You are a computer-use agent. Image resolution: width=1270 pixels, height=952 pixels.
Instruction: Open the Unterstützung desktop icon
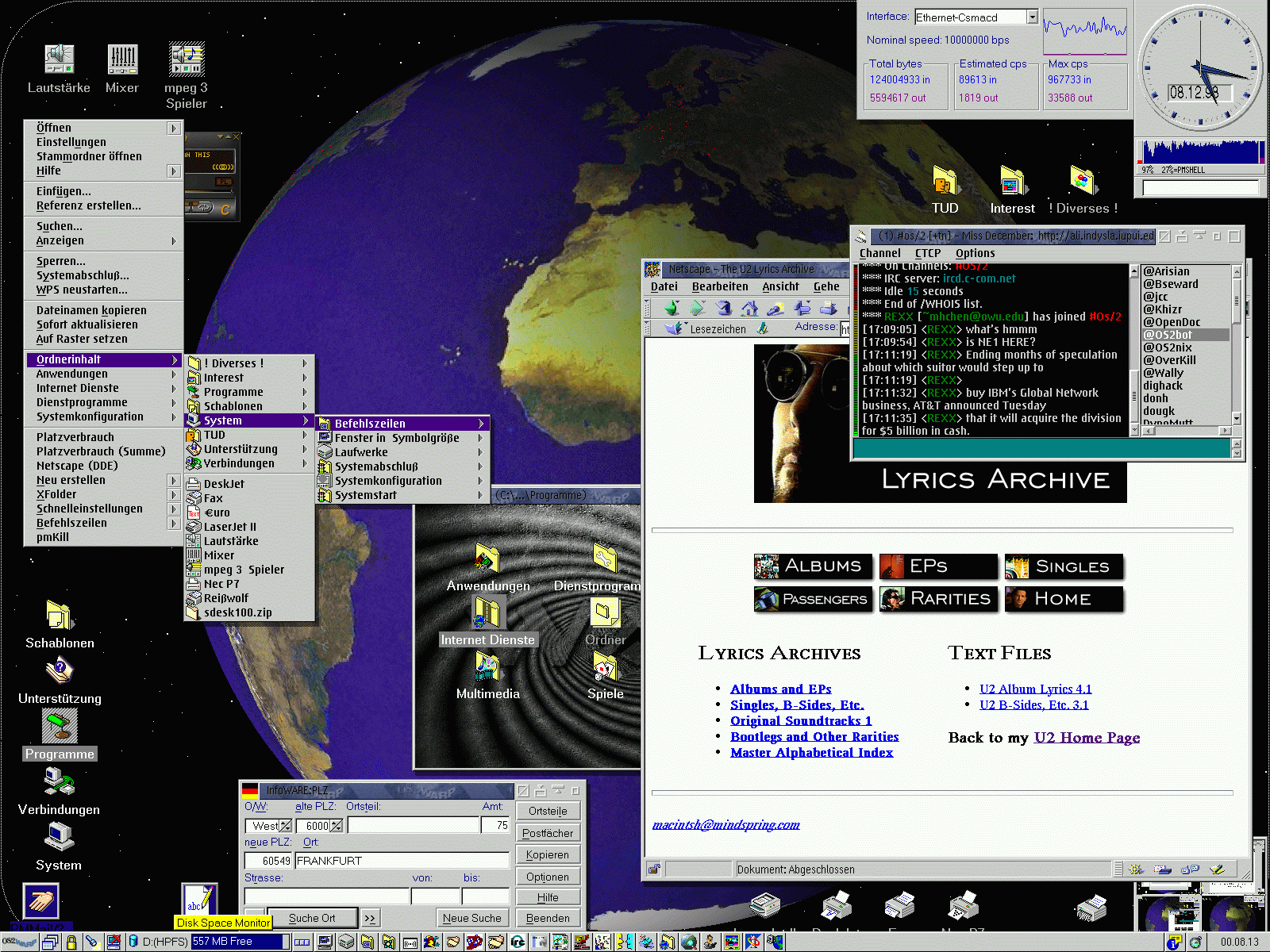tap(60, 672)
